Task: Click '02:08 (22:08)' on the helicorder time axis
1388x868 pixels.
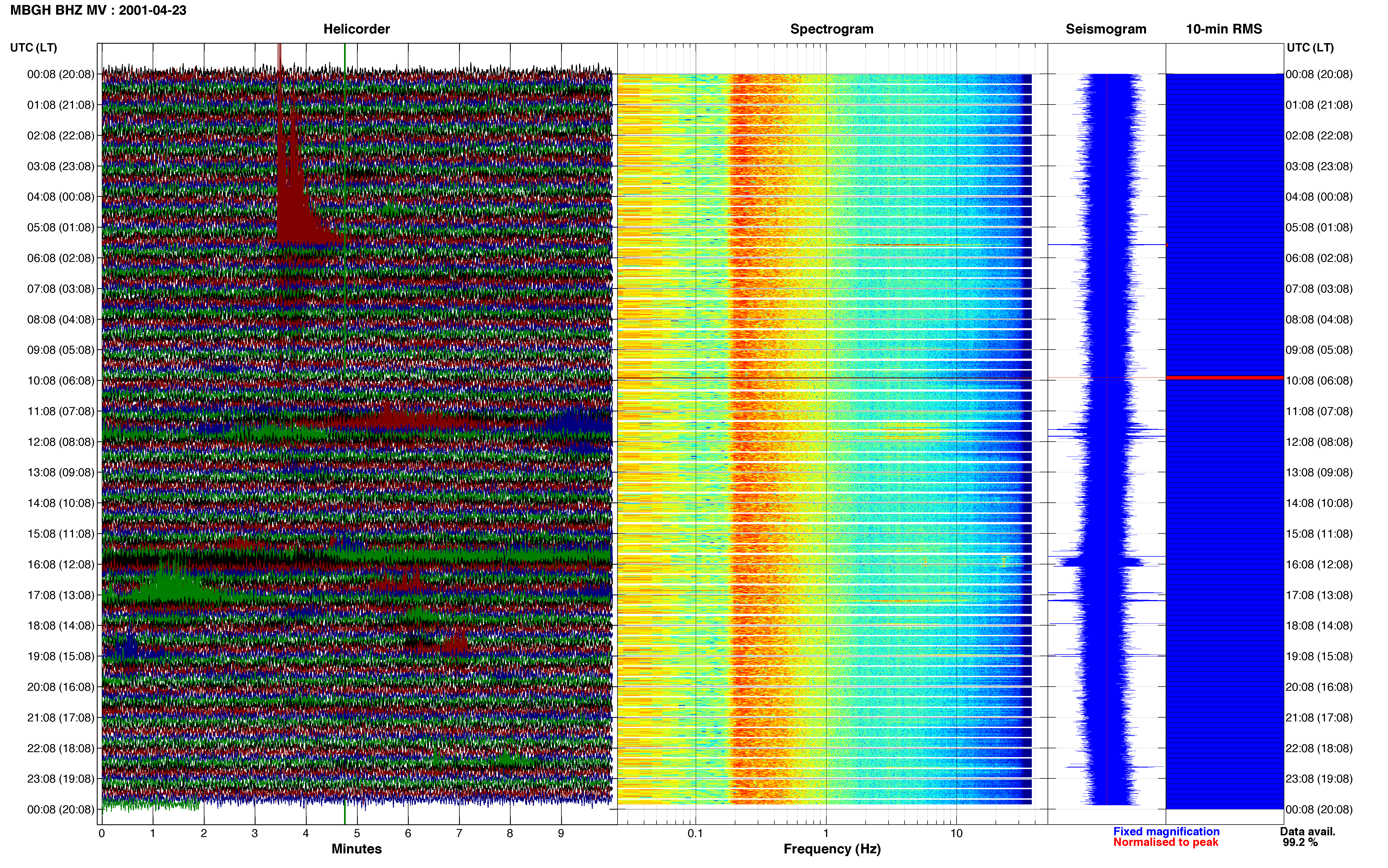Action: (x=61, y=135)
